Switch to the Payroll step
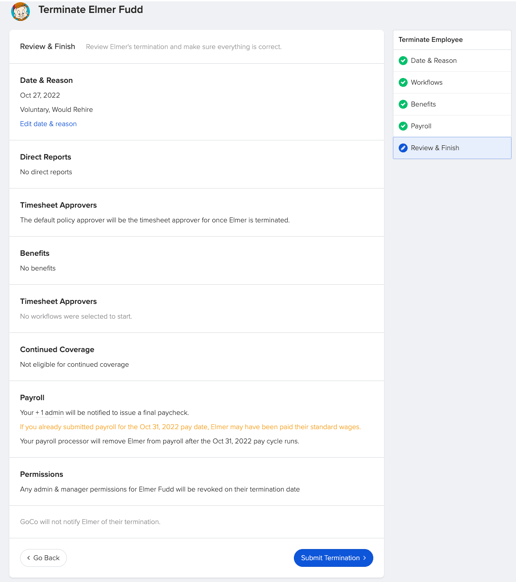Screen dimensions: 516x582 pos(452,126)
